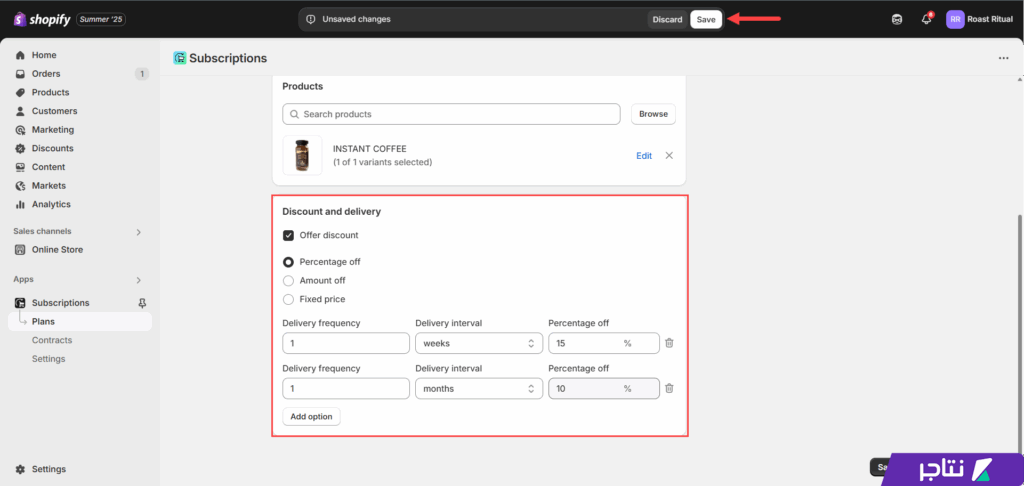Click the Content icon in sidebar
The width and height of the screenshot is (1024, 486).
[x=20, y=167]
